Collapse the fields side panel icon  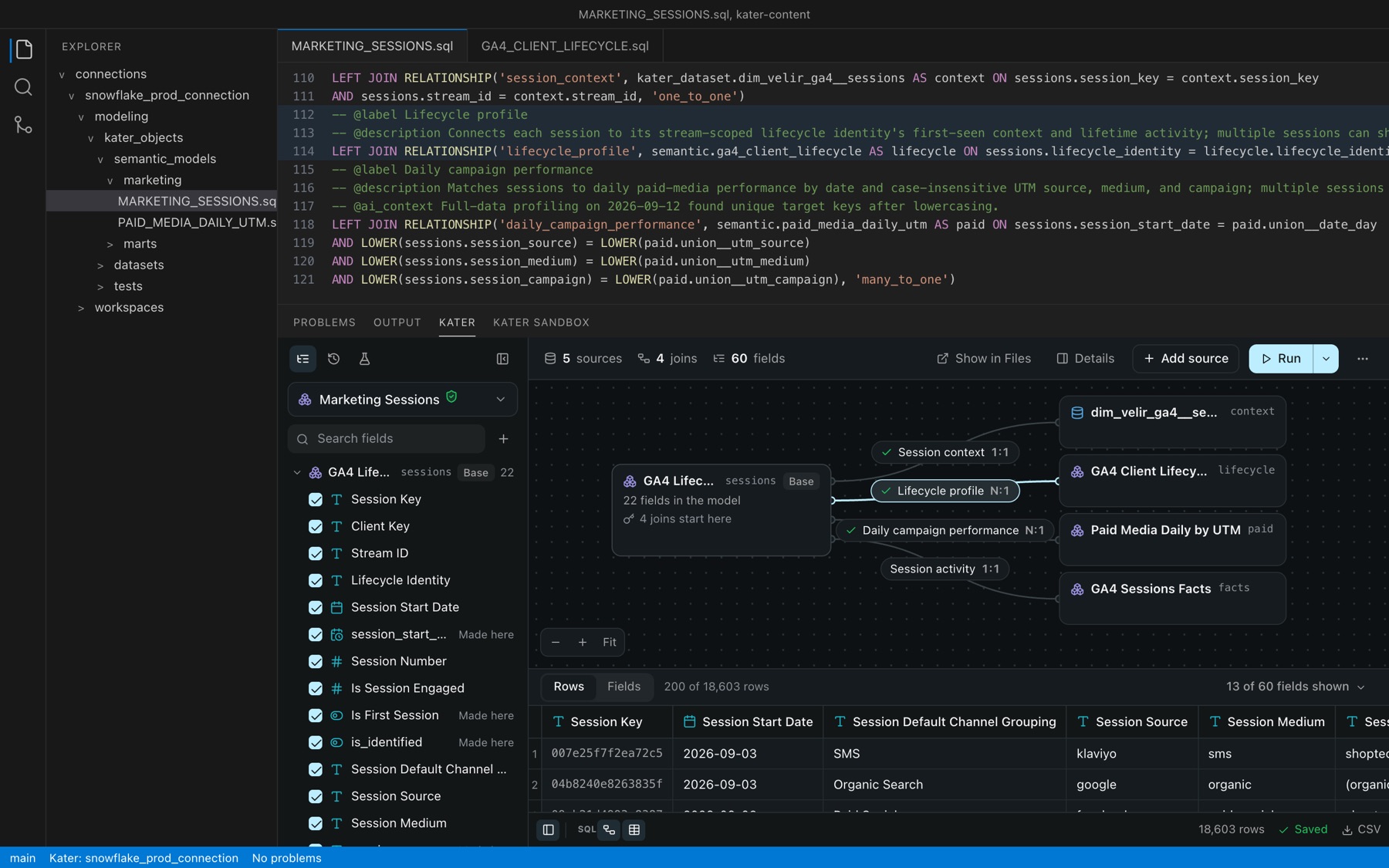tap(502, 359)
